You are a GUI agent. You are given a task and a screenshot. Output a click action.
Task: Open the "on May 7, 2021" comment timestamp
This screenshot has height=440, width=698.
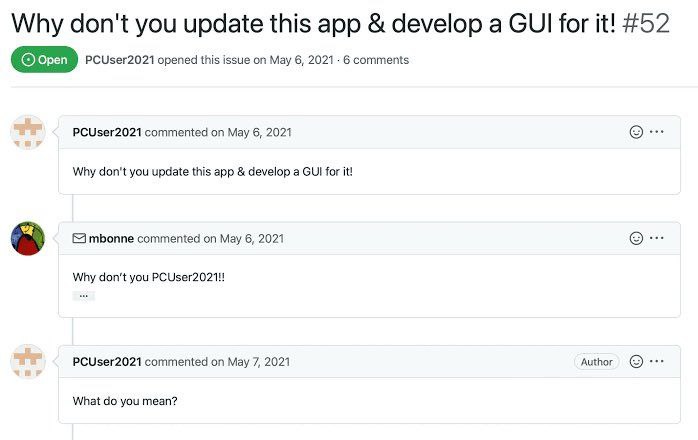click(250, 362)
